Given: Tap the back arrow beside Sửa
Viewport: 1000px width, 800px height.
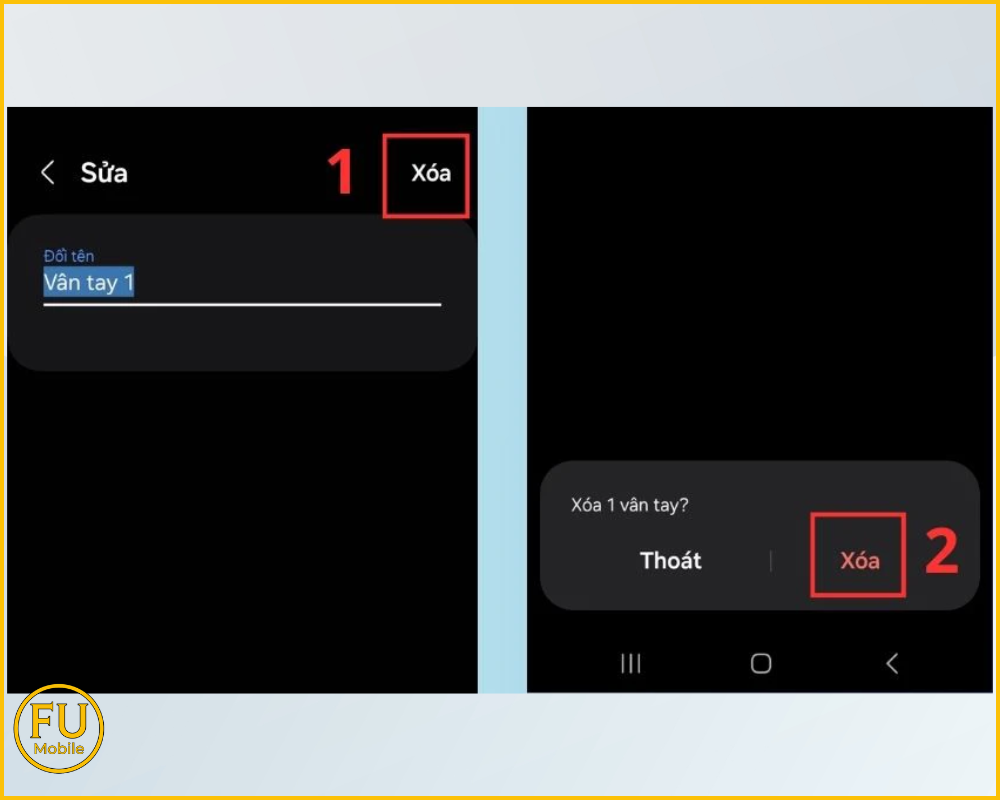Looking at the screenshot, I should (x=47, y=173).
